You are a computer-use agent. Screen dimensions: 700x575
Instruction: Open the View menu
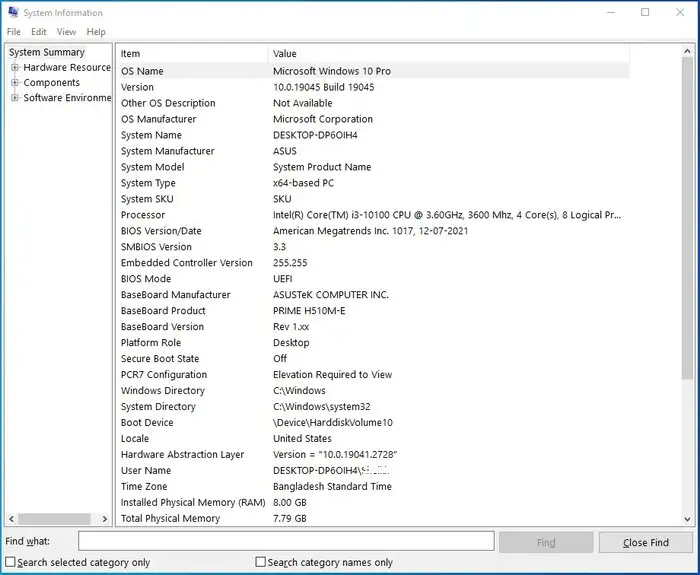[x=66, y=32]
